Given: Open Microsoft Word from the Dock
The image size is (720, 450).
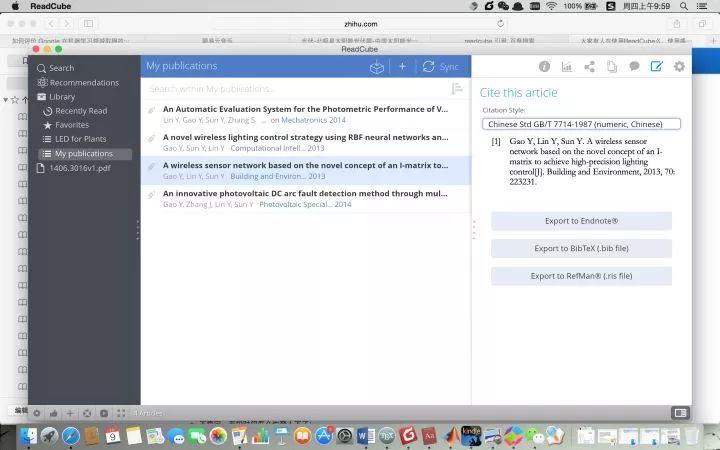Looking at the screenshot, I should point(366,436).
